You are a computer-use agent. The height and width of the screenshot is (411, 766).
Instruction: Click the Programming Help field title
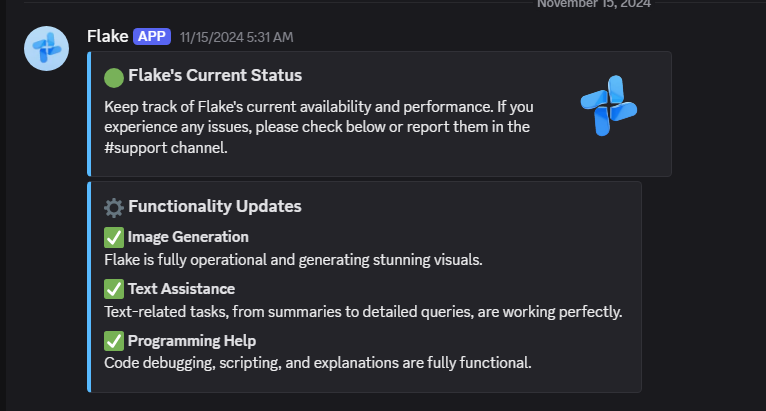point(192,341)
